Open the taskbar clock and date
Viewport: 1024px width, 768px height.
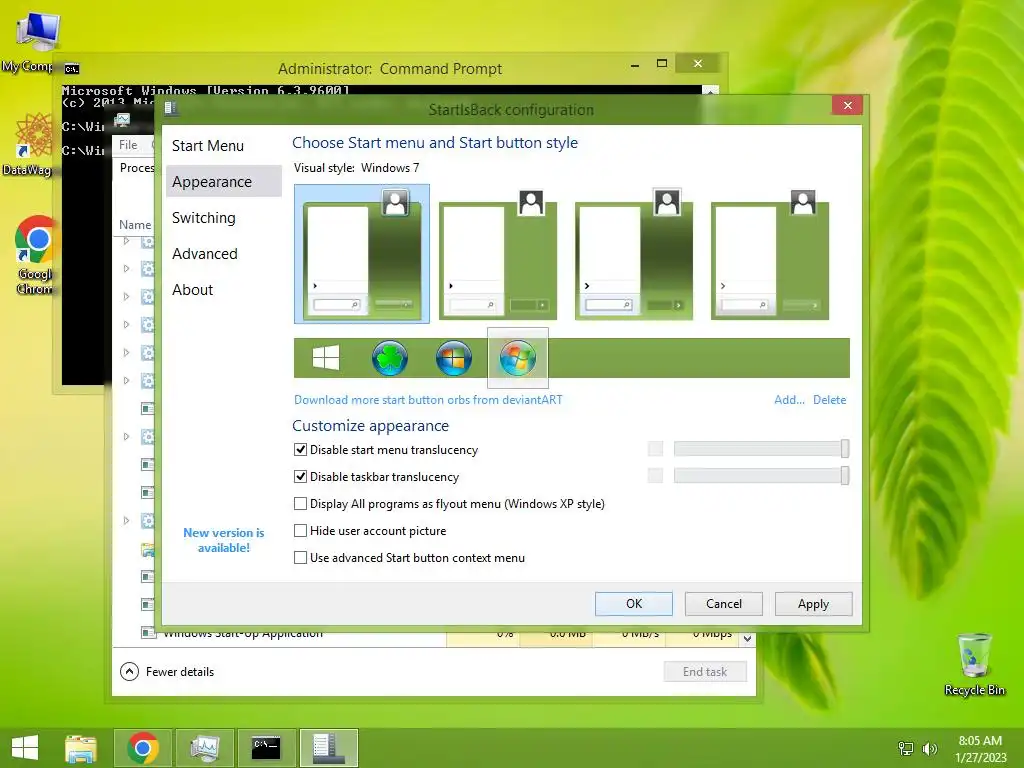[x=980, y=748]
